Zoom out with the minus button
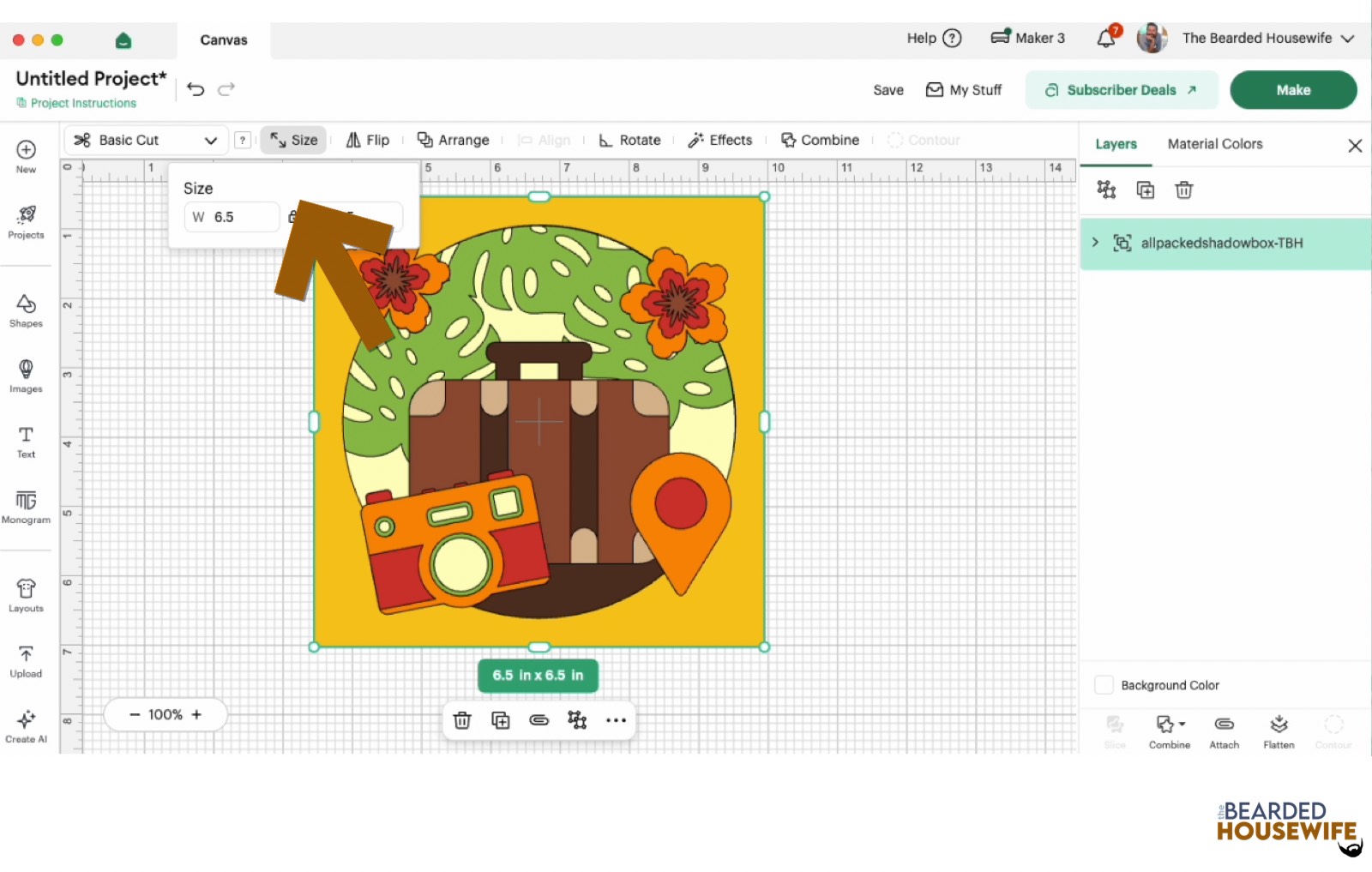 click(x=135, y=714)
